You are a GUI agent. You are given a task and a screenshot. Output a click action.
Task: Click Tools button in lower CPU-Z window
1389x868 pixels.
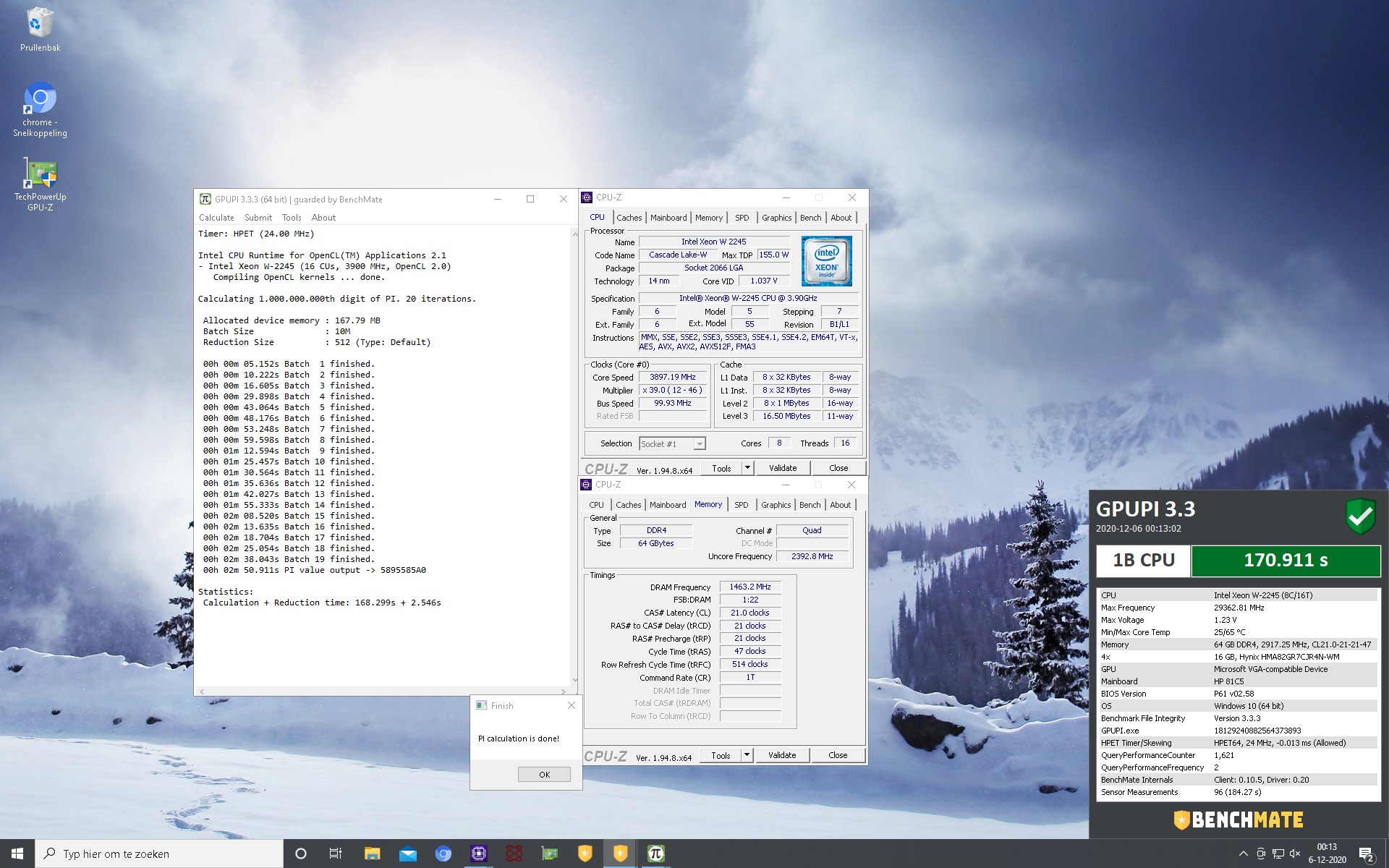(721, 755)
